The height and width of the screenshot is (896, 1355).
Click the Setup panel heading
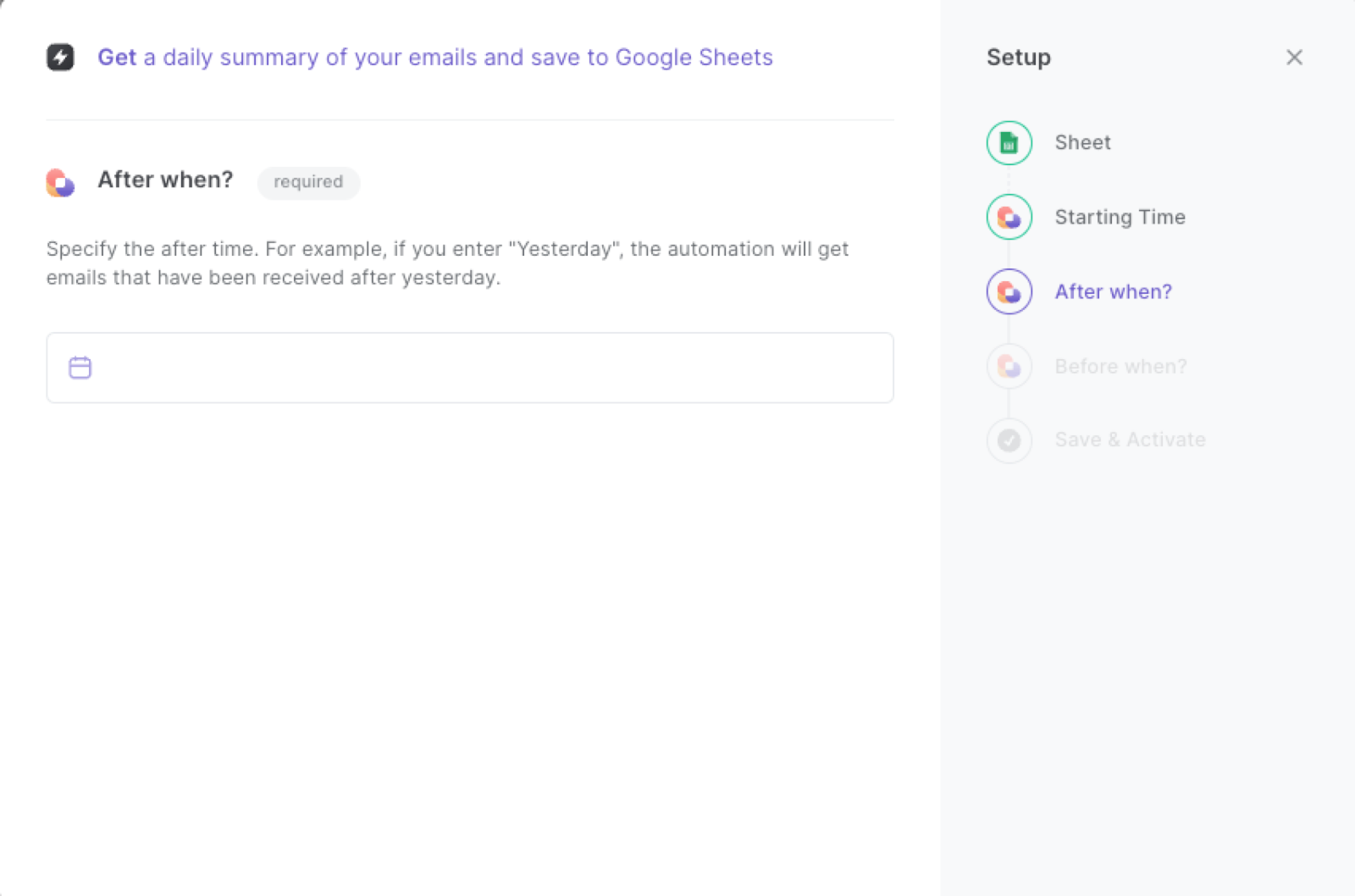pyautogui.click(x=1019, y=58)
